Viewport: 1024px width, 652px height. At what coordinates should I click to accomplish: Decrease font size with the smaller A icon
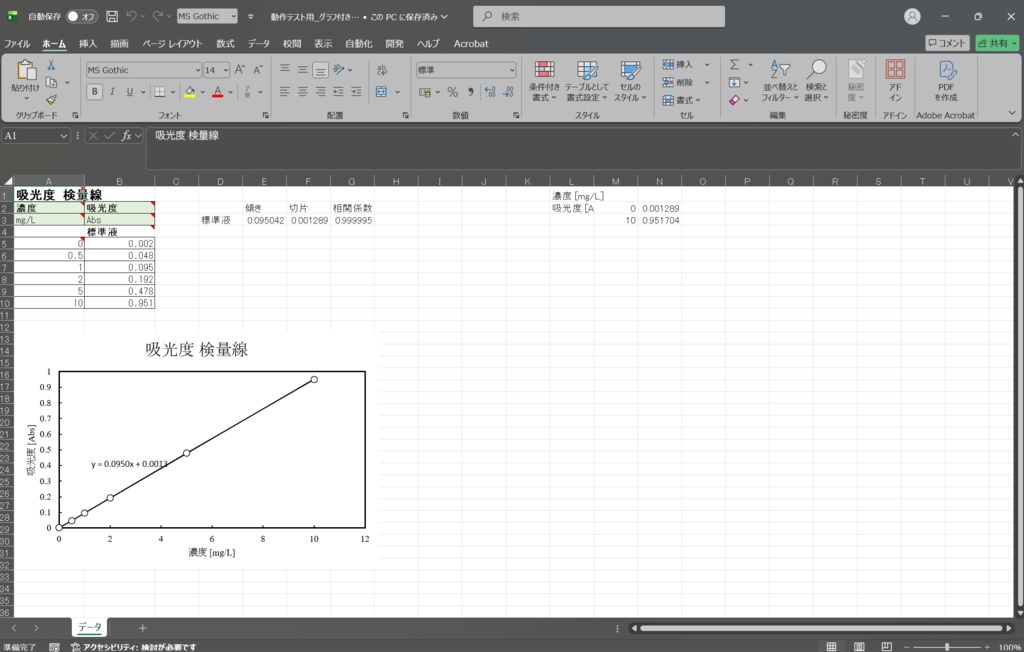pos(258,70)
